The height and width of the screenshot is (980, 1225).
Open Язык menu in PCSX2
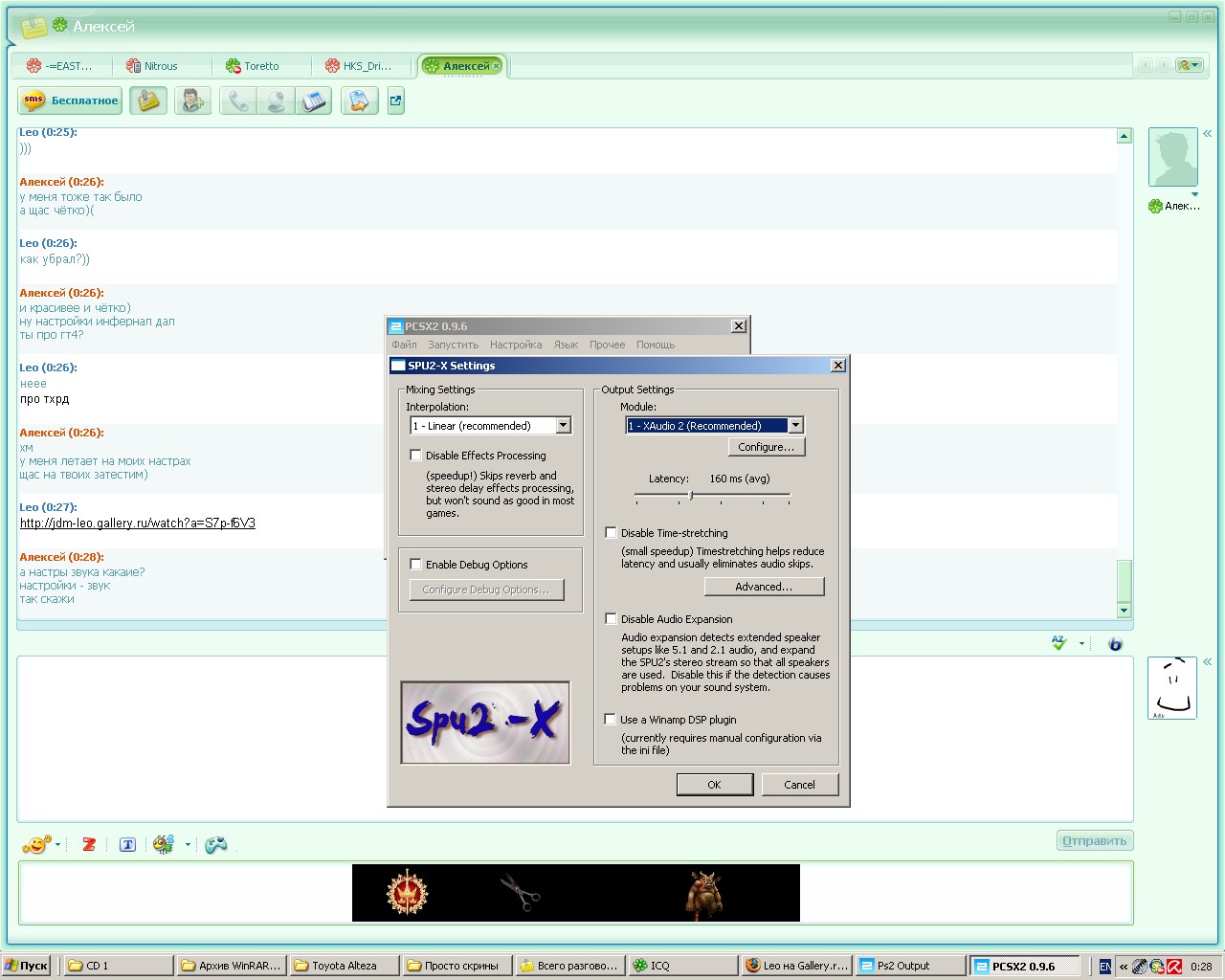tap(566, 345)
